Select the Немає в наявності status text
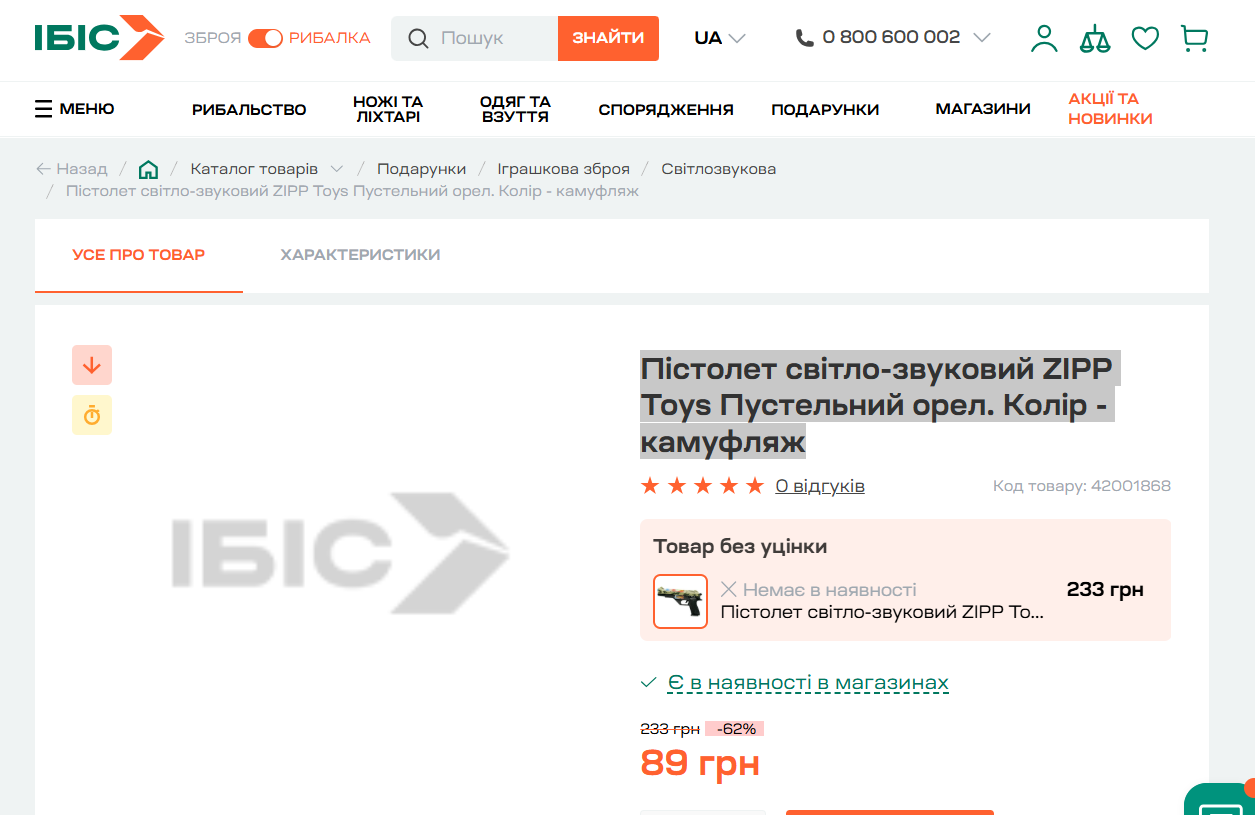 click(829, 590)
